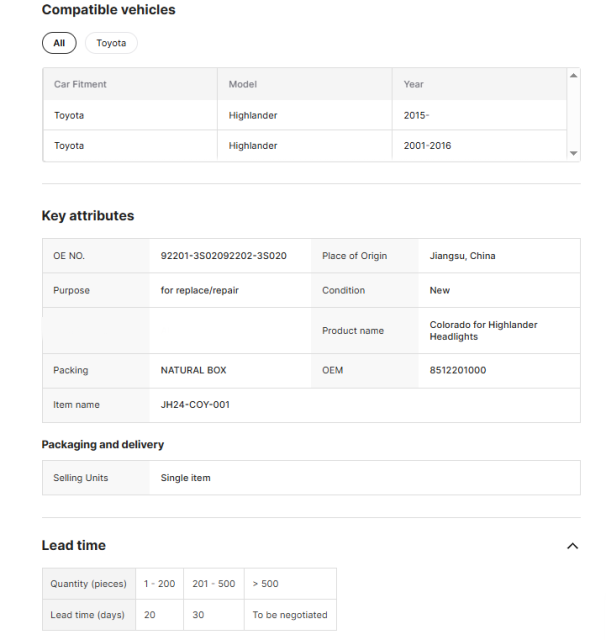Collapse the Lead time section chevron

coord(572,546)
